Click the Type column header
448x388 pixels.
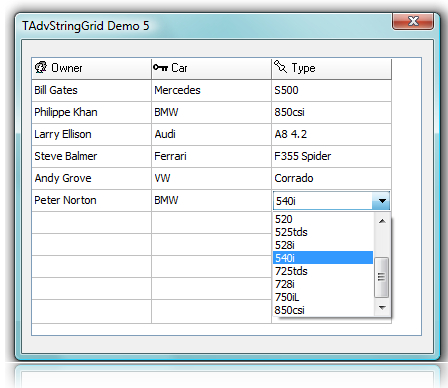[x=331, y=69]
